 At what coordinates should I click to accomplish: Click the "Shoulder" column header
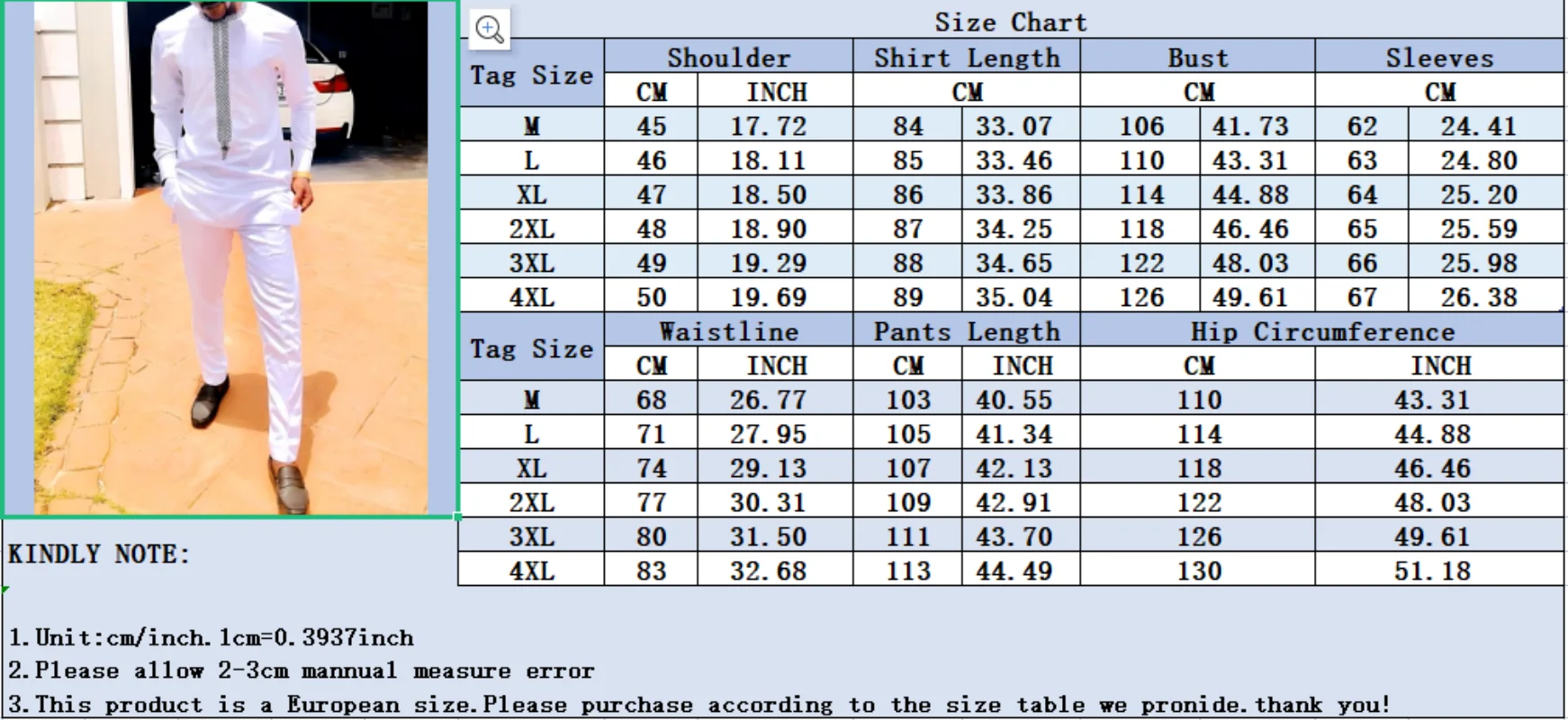(x=728, y=58)
